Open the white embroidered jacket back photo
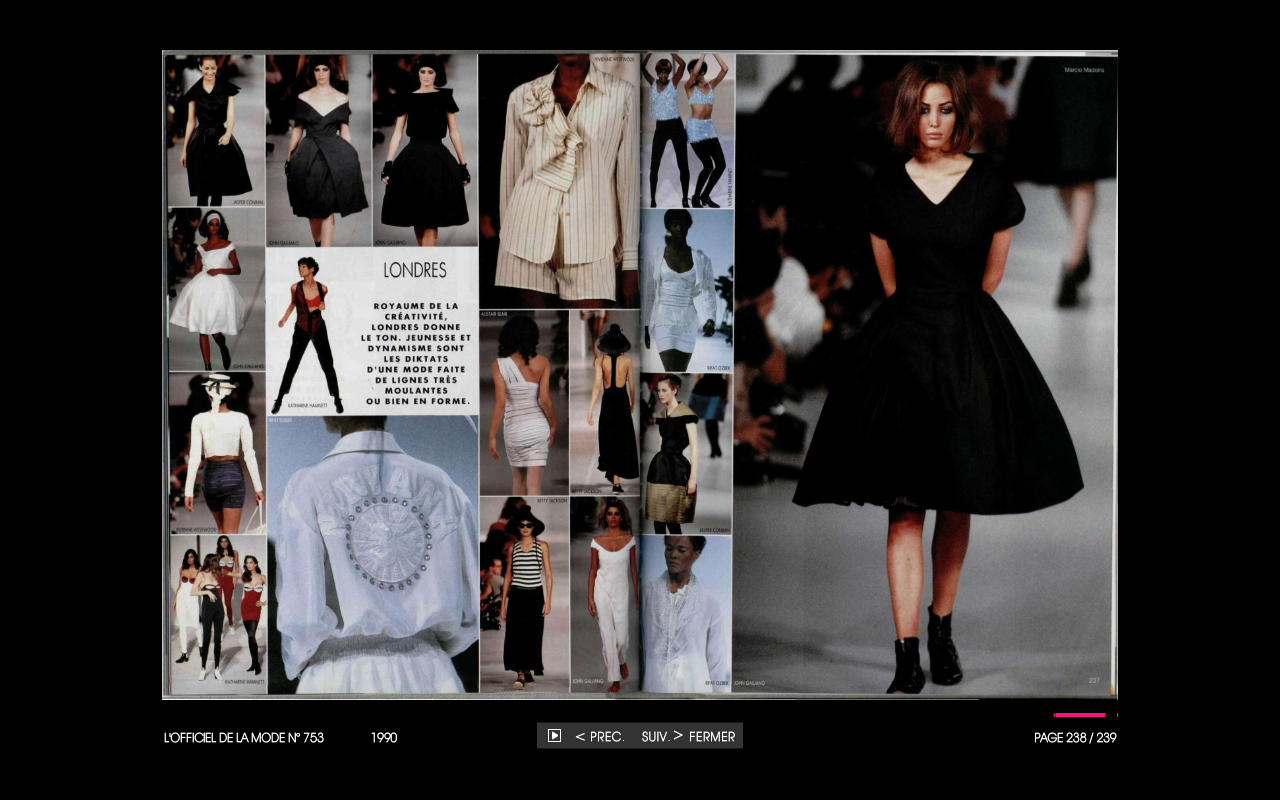 click(372, 555)
